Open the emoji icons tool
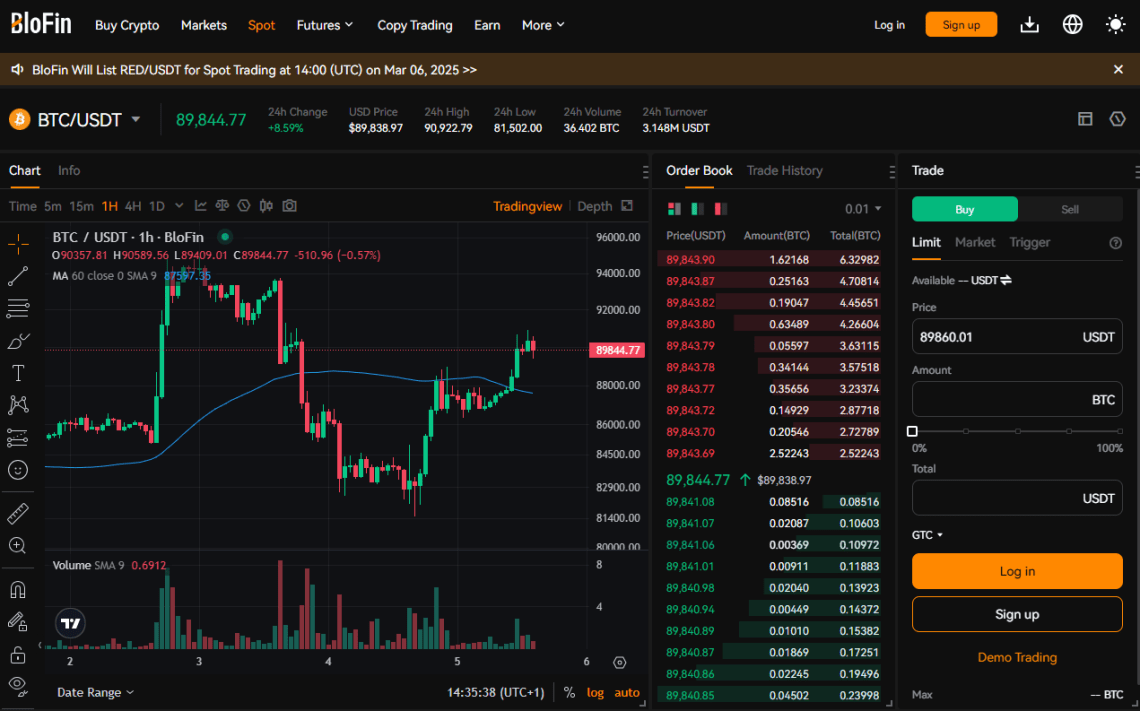This screenshot has width=1140, height=711. [x=18, y=469]
